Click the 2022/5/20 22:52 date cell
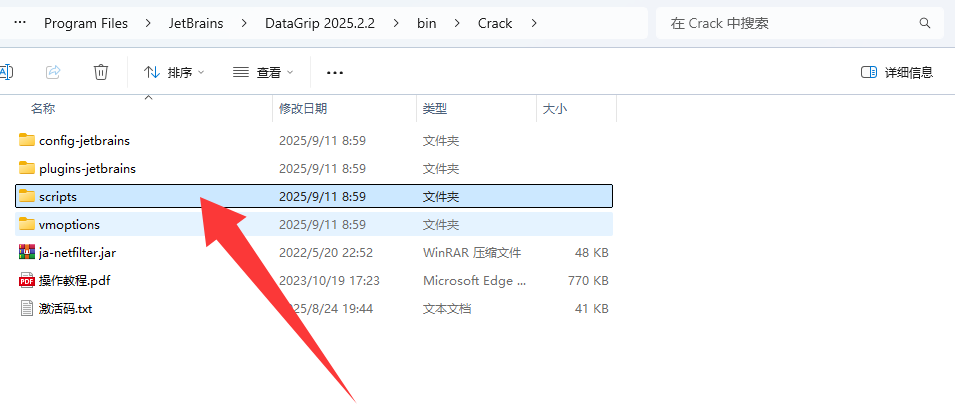 point(325,252)
